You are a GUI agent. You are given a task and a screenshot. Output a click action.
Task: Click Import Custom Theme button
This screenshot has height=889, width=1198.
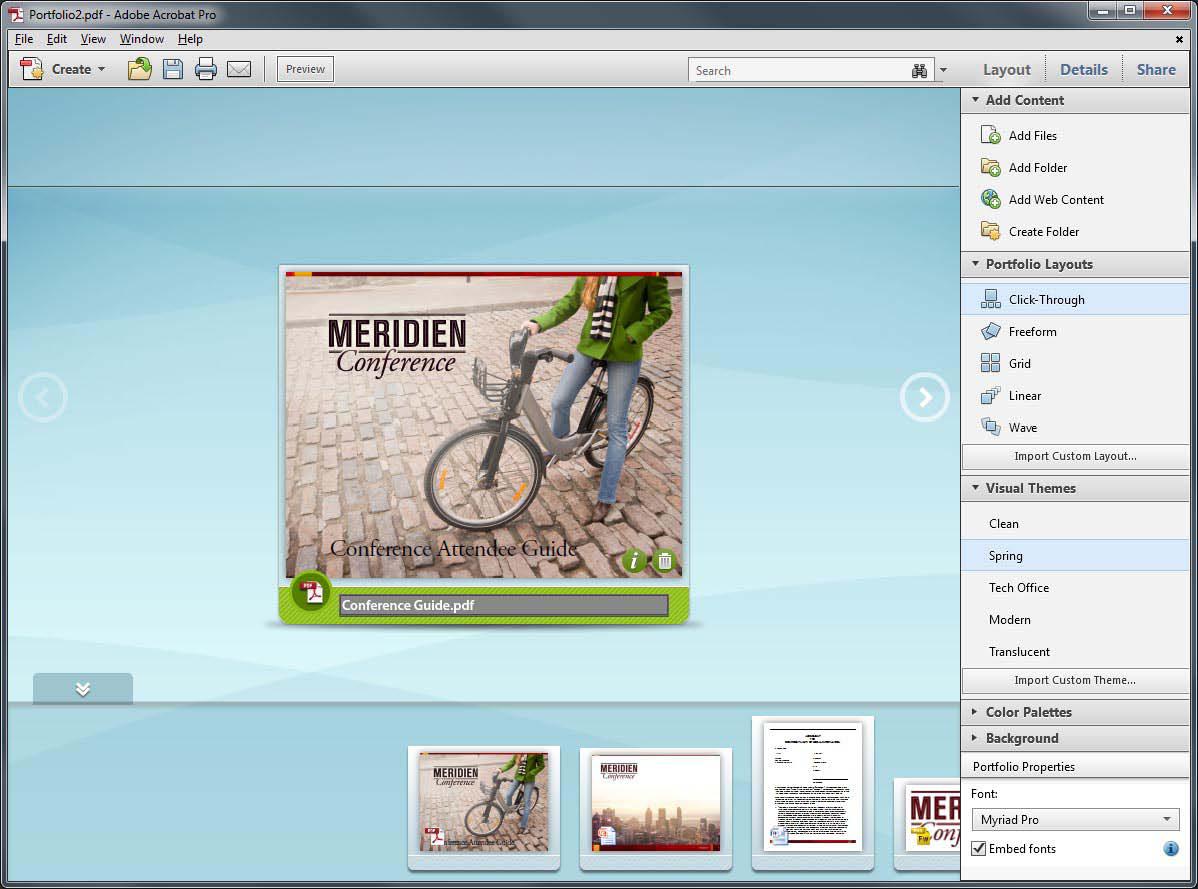point(1075,680)
